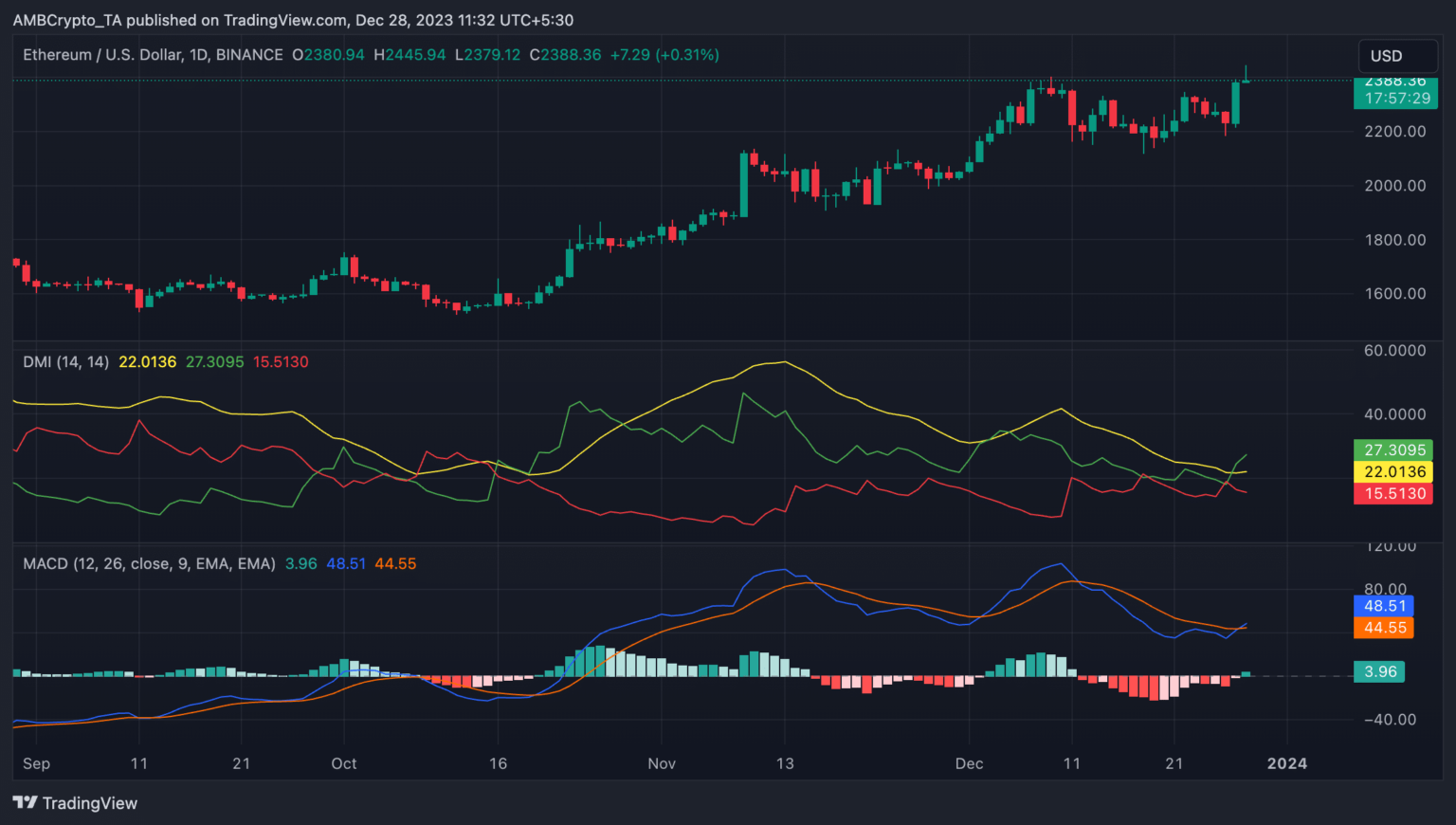The width and height of the screenshot is (1456, 825).
Task: Click the red 15.5130 axis value tag
Action: [1393, 493]
